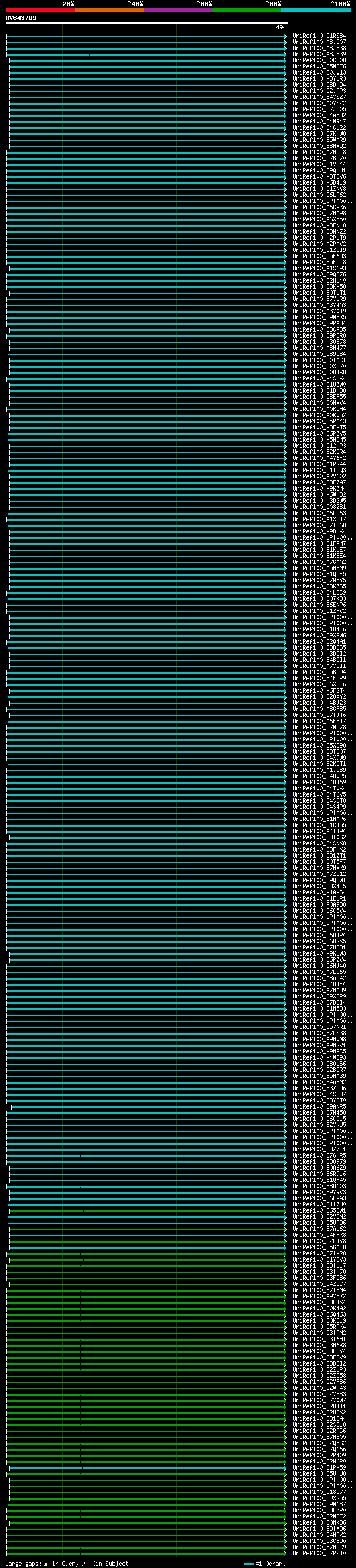Open hit UniRef100_Q8DM94

coord(319,85)
